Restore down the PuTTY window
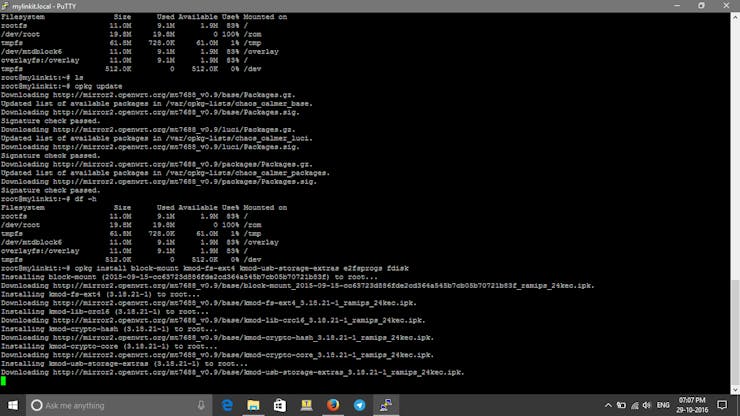The image size is (740, 416). tap(701, 6)
